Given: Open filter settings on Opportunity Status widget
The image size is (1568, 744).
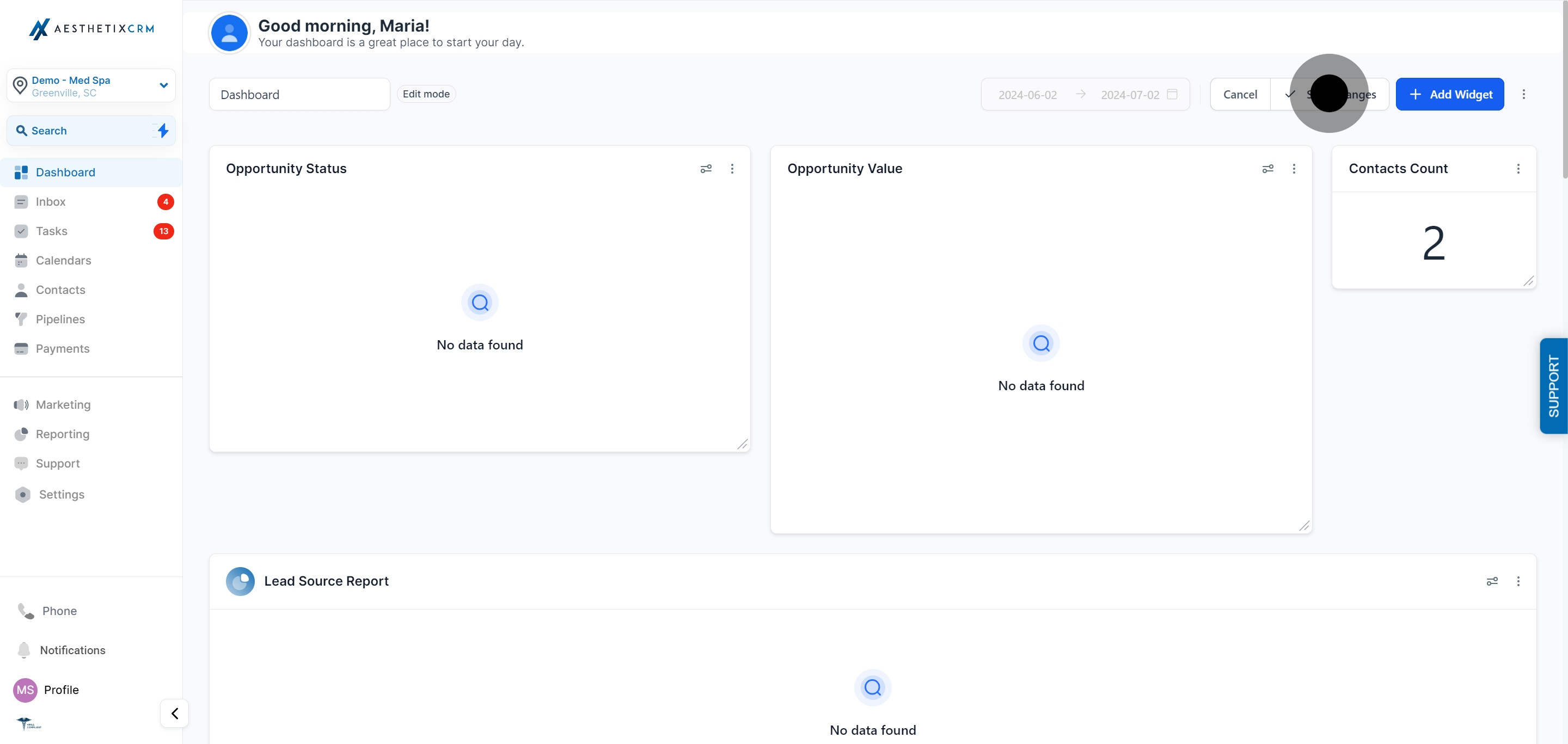Looking at the screenshot, I should point(706,169).
